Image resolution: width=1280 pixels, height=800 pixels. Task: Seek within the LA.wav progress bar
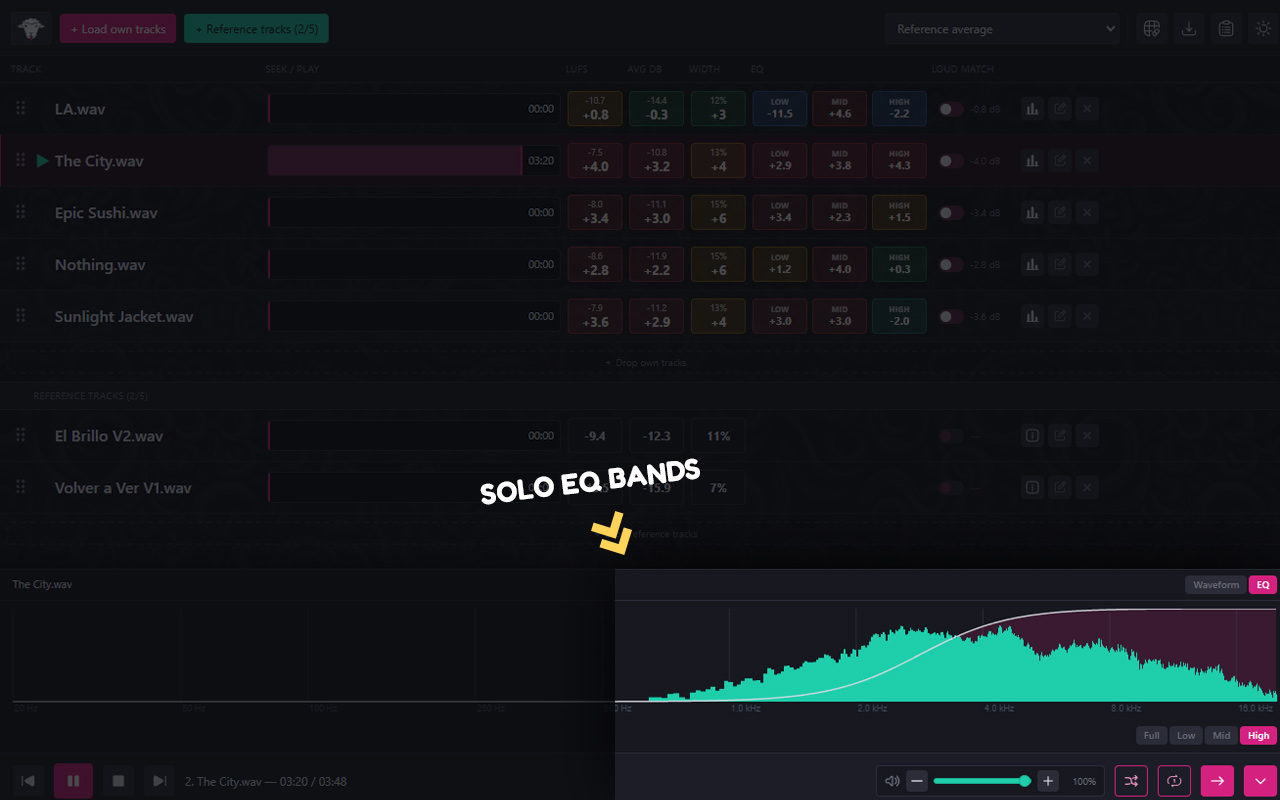coord(414,109)
